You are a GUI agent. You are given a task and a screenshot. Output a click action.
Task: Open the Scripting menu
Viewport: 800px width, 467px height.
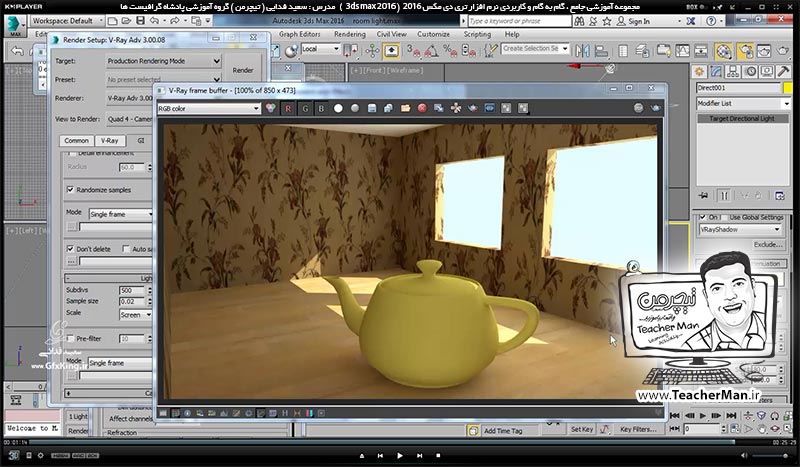click(477, 34)
